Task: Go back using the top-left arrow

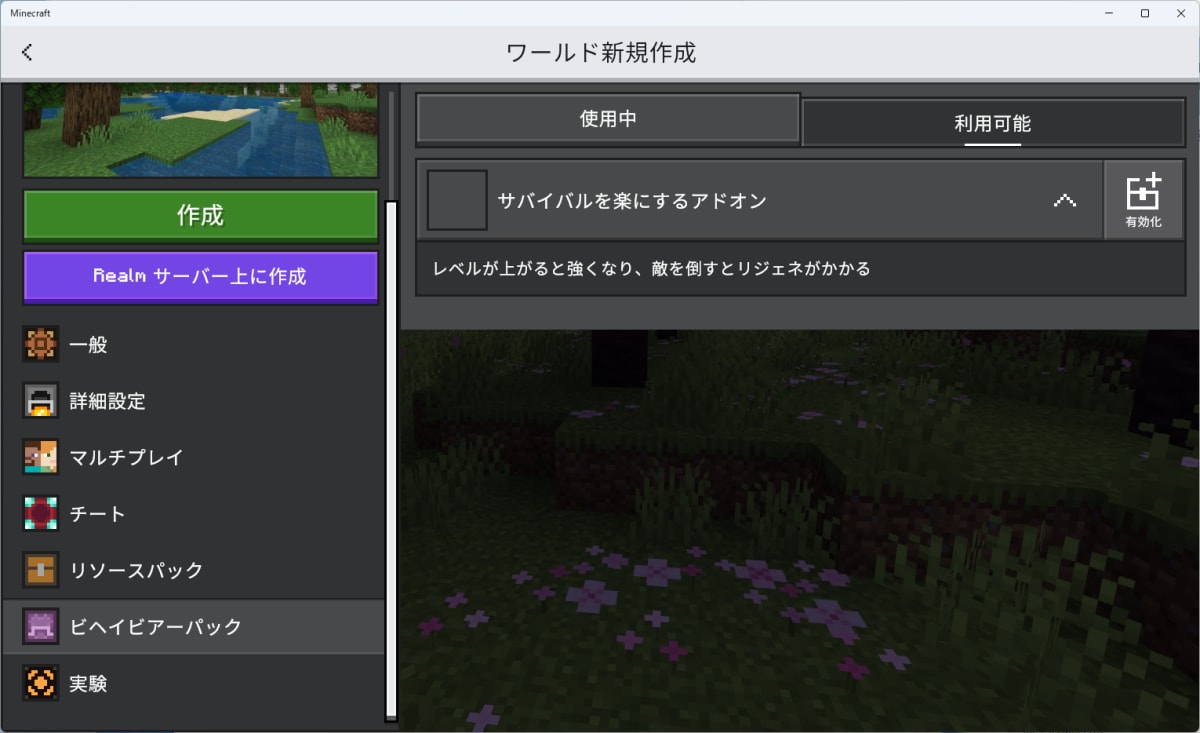Action: pos(27,52)
